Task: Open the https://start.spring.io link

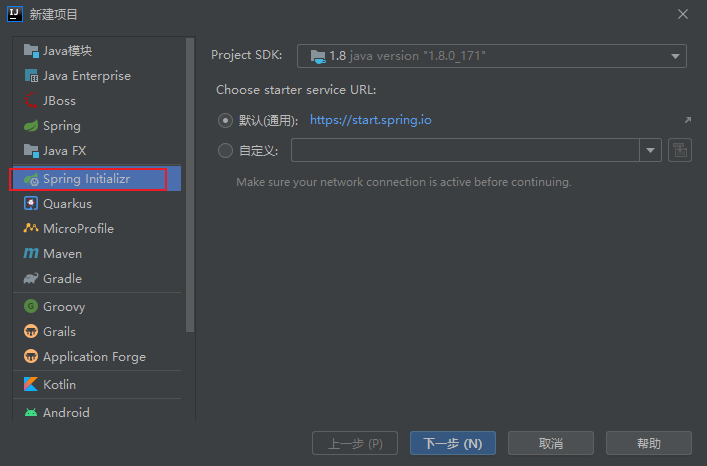Action: pyautogui.click(x=371, y=120)
